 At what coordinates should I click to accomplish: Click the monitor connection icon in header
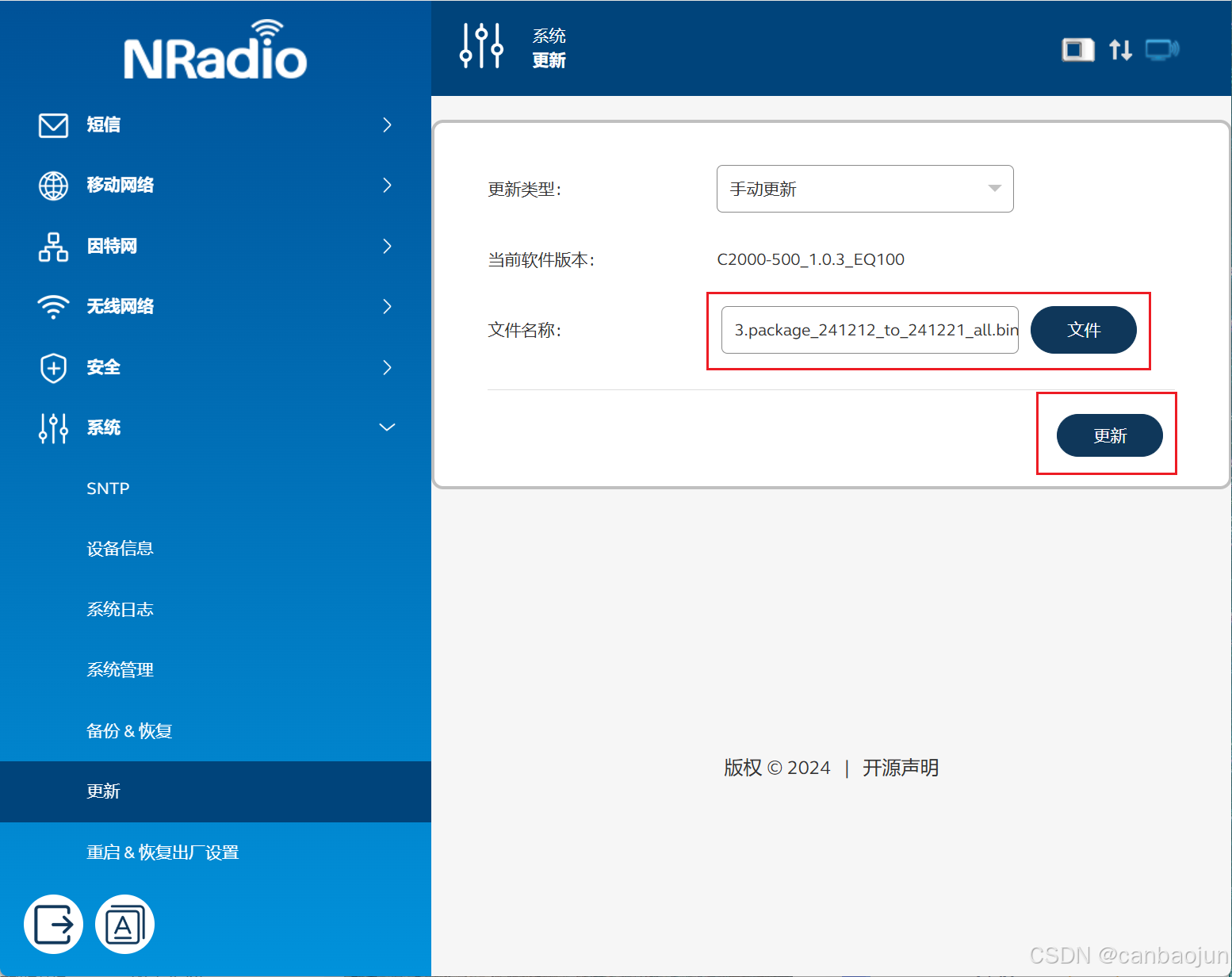[1162, 50]
